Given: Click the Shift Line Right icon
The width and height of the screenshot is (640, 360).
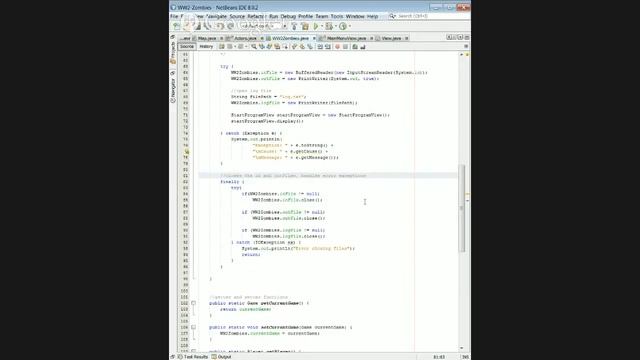Looking at the screenshot, I should (x=328, y=47).
